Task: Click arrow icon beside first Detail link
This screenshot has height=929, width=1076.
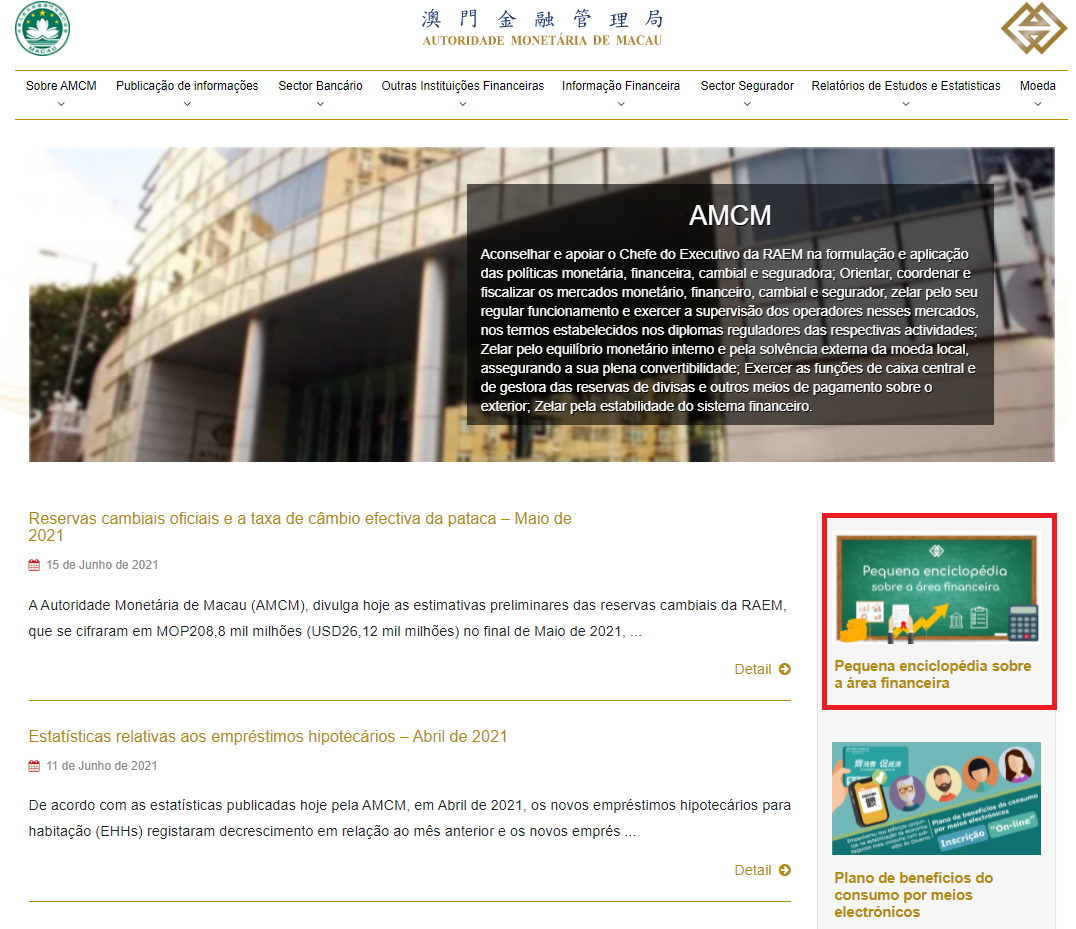Action: [784, 669]
